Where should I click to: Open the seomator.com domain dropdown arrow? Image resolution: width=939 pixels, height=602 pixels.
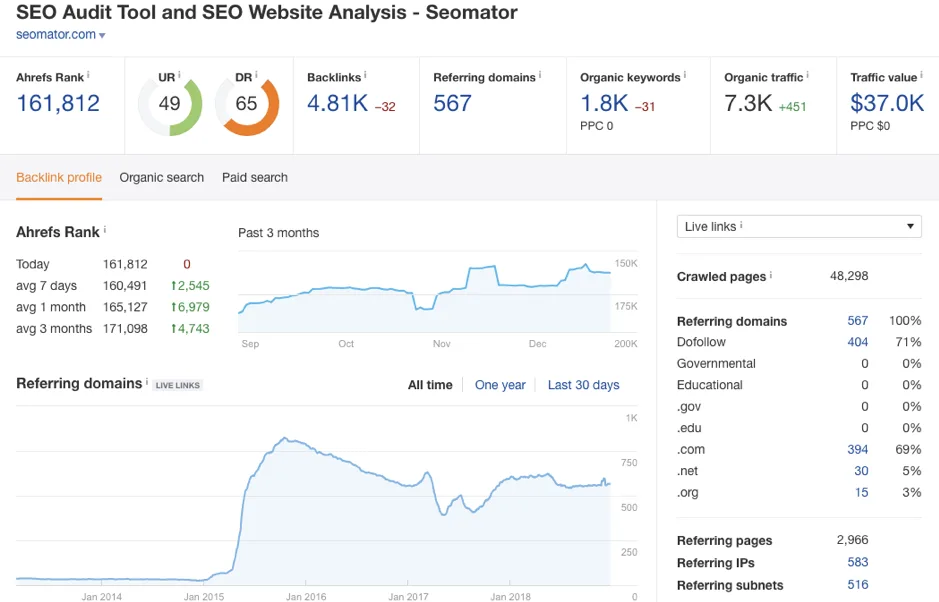coord(102,35)
